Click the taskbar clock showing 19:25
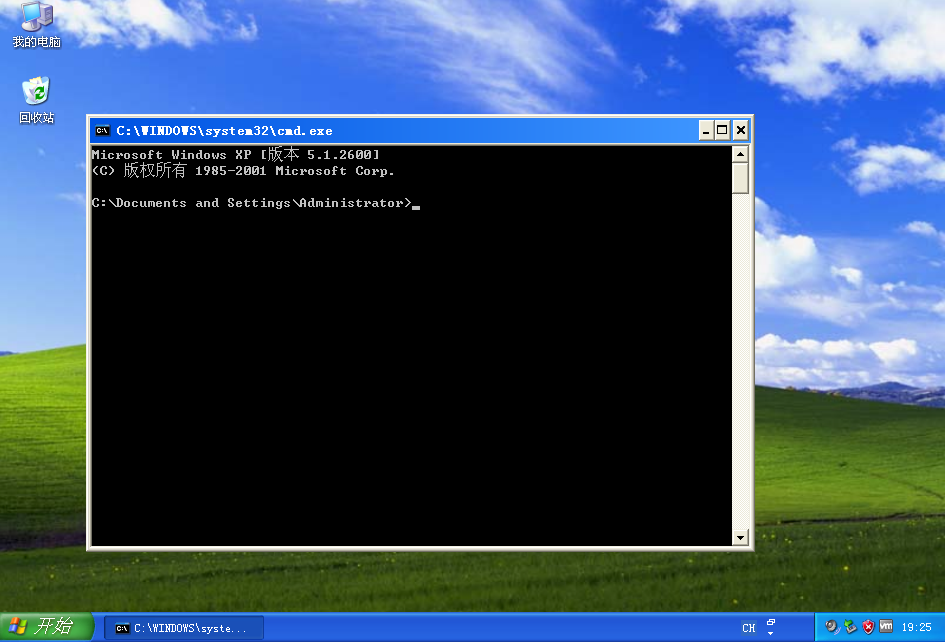The height and width of the screenshot is (642, 945). click(916, 627)
